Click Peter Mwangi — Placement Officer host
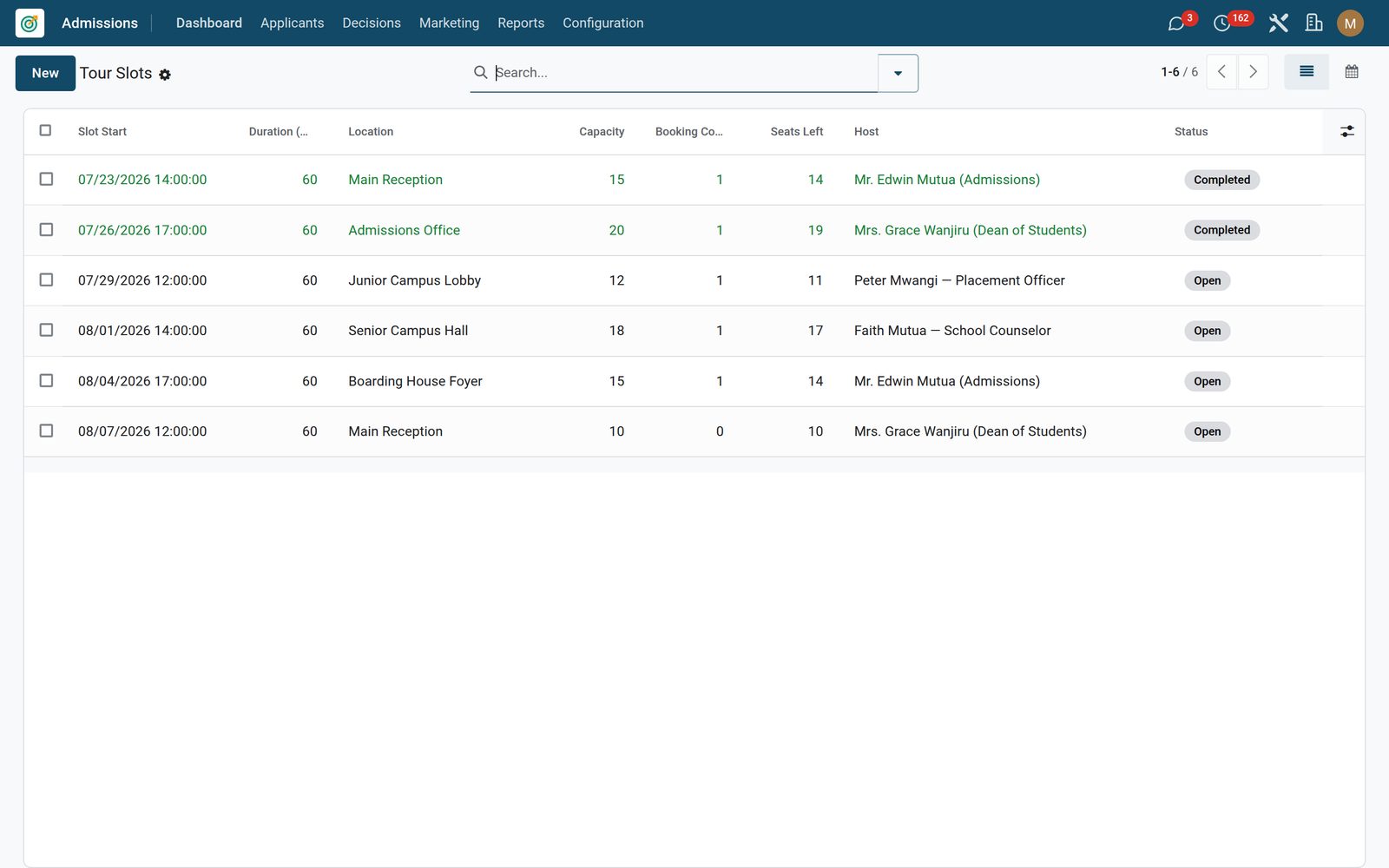Image resolution: width=1389 pixels, height=868 pixels. pyautogui.click(x=959, y=280)
